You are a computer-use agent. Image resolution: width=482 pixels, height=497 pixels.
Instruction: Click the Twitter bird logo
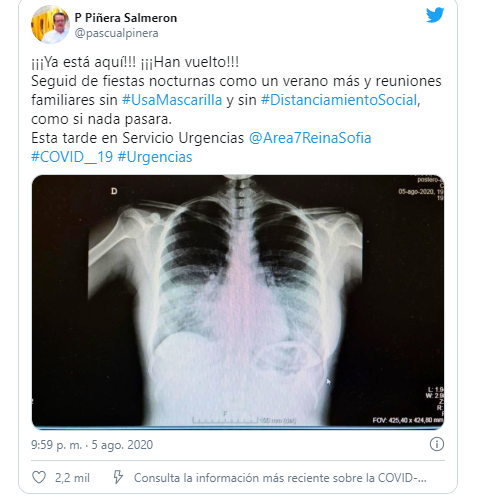[x=435, y=15]
